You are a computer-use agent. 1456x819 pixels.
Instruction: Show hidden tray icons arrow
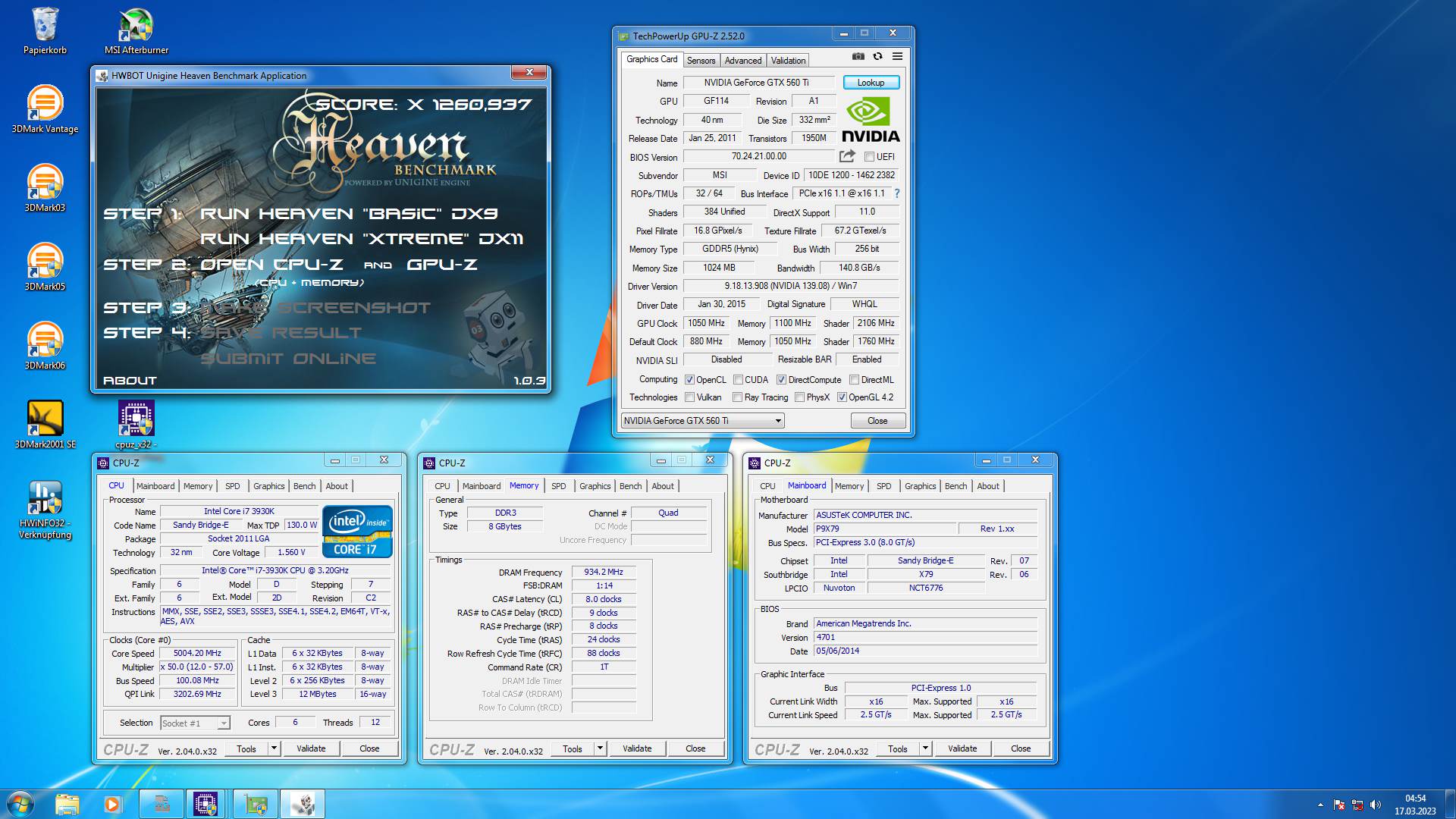click(x=1320, y=805)
